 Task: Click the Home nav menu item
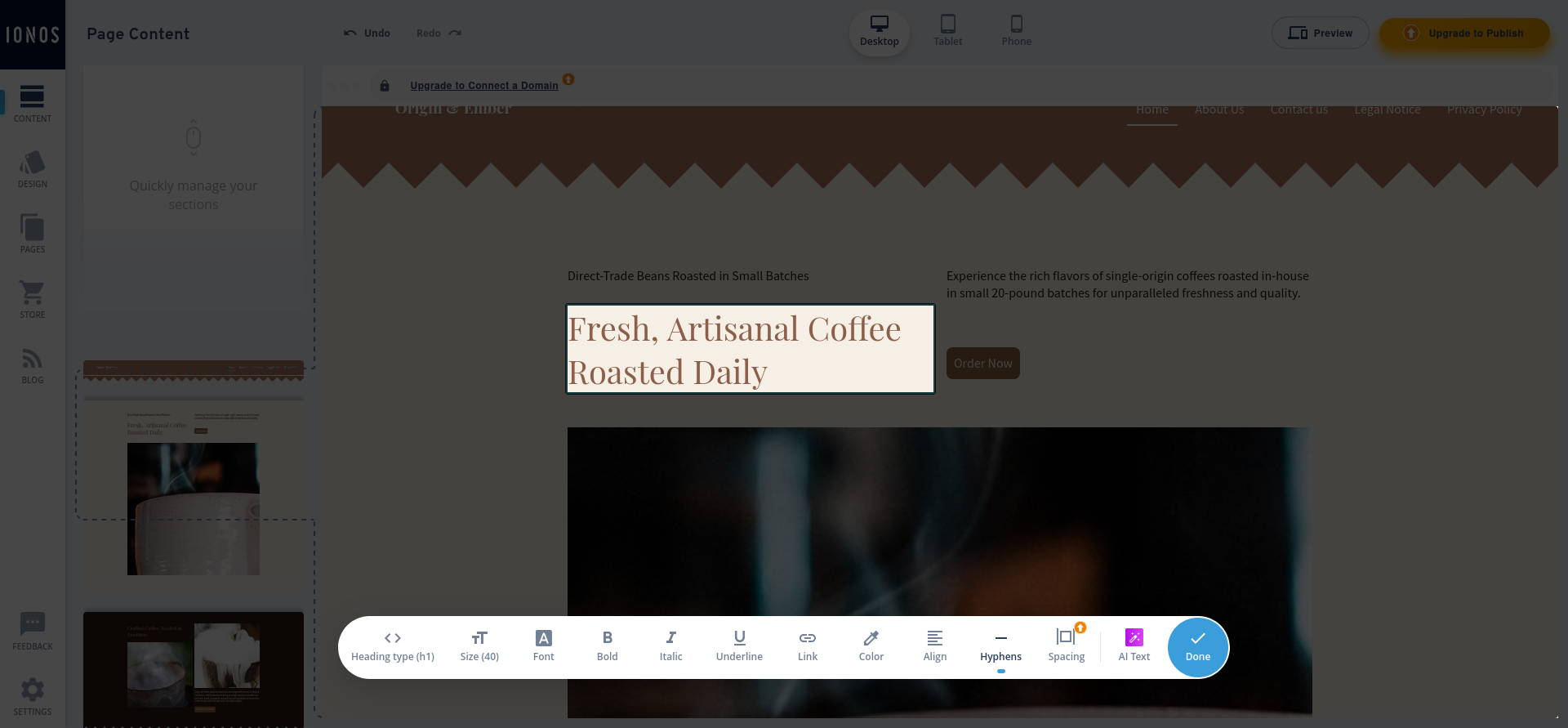(x=1152, y=109)
